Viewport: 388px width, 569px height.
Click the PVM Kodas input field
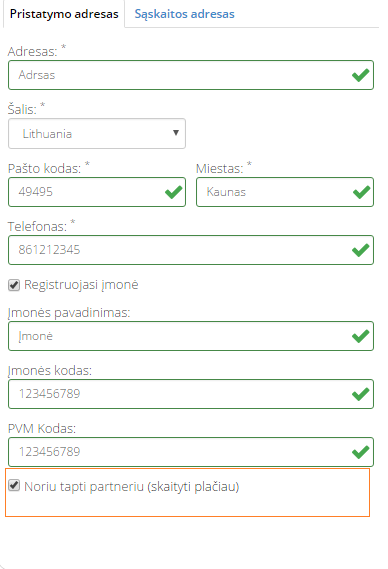click(x=191, y=452)
